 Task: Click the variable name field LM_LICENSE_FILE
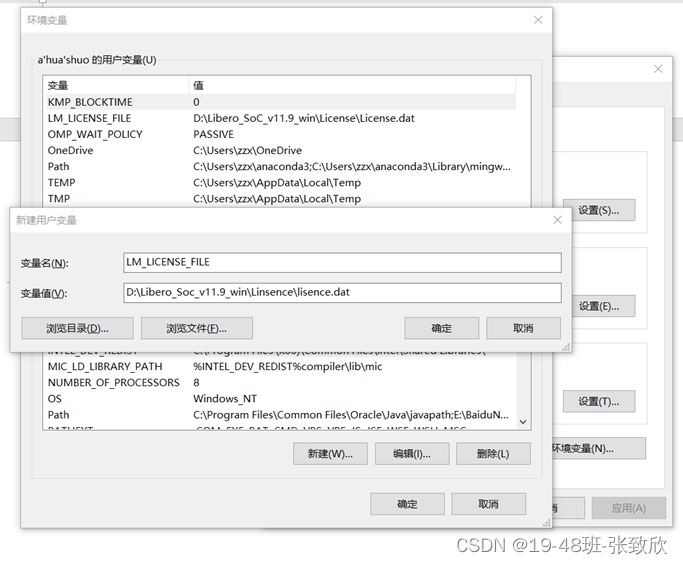(x=342, y=263)
